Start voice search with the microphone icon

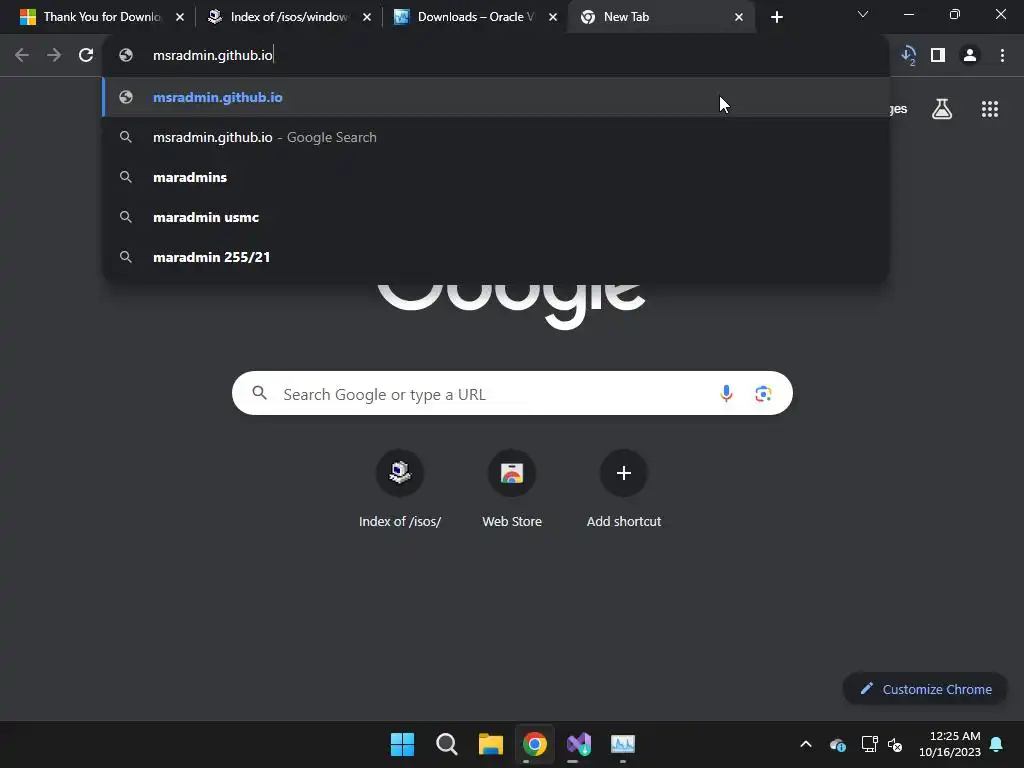click(726, 394)
